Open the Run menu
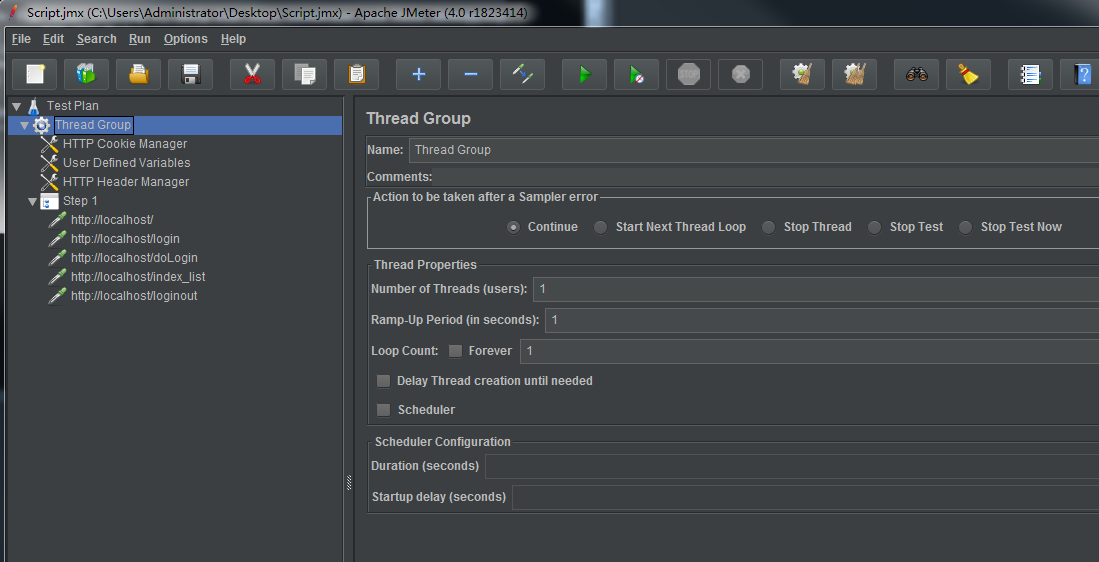Viewport: 1099px width, 562px height. click(139, 39)
